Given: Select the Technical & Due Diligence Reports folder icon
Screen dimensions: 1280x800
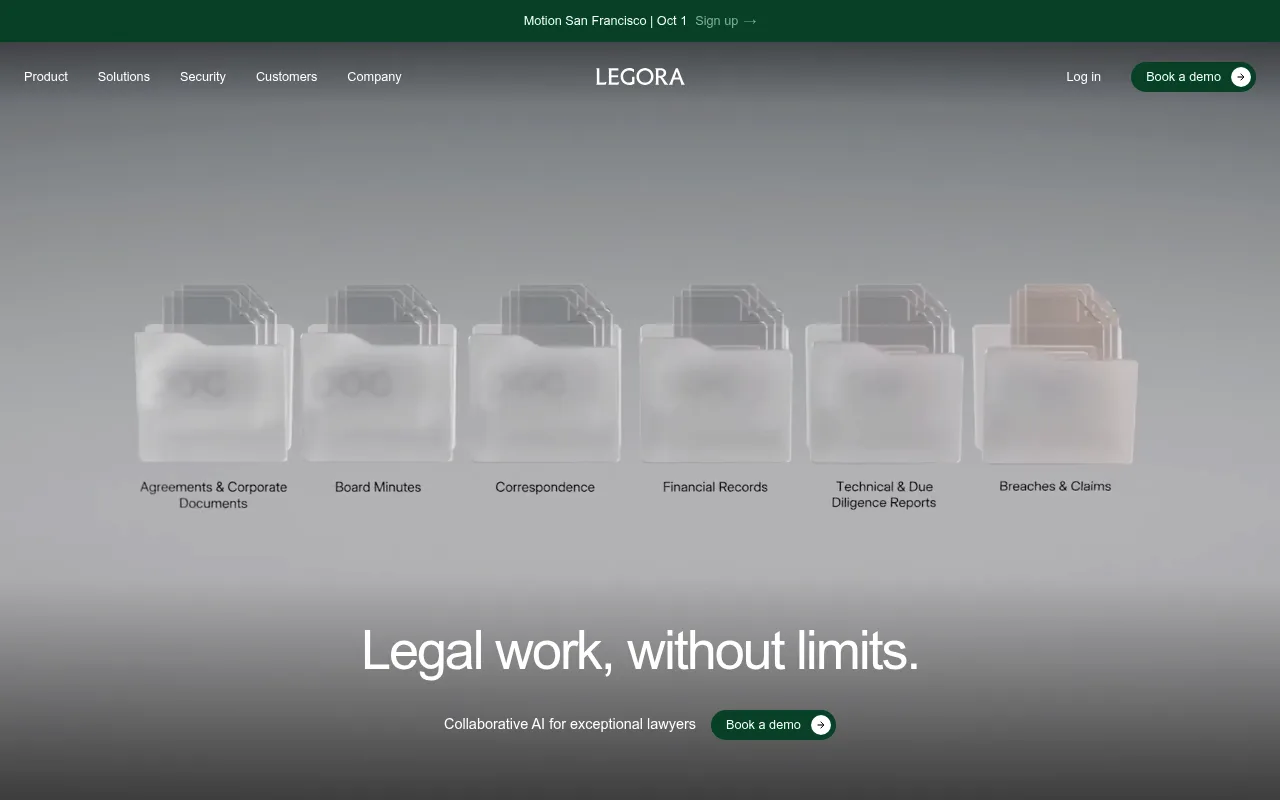Looking at the screenshot, I should (884, 373).
